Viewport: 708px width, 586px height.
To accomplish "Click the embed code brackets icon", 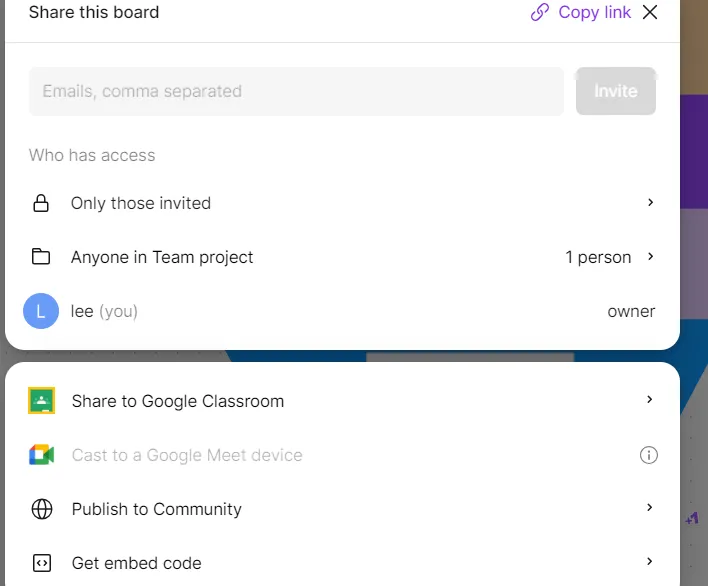I will [41, 563].
